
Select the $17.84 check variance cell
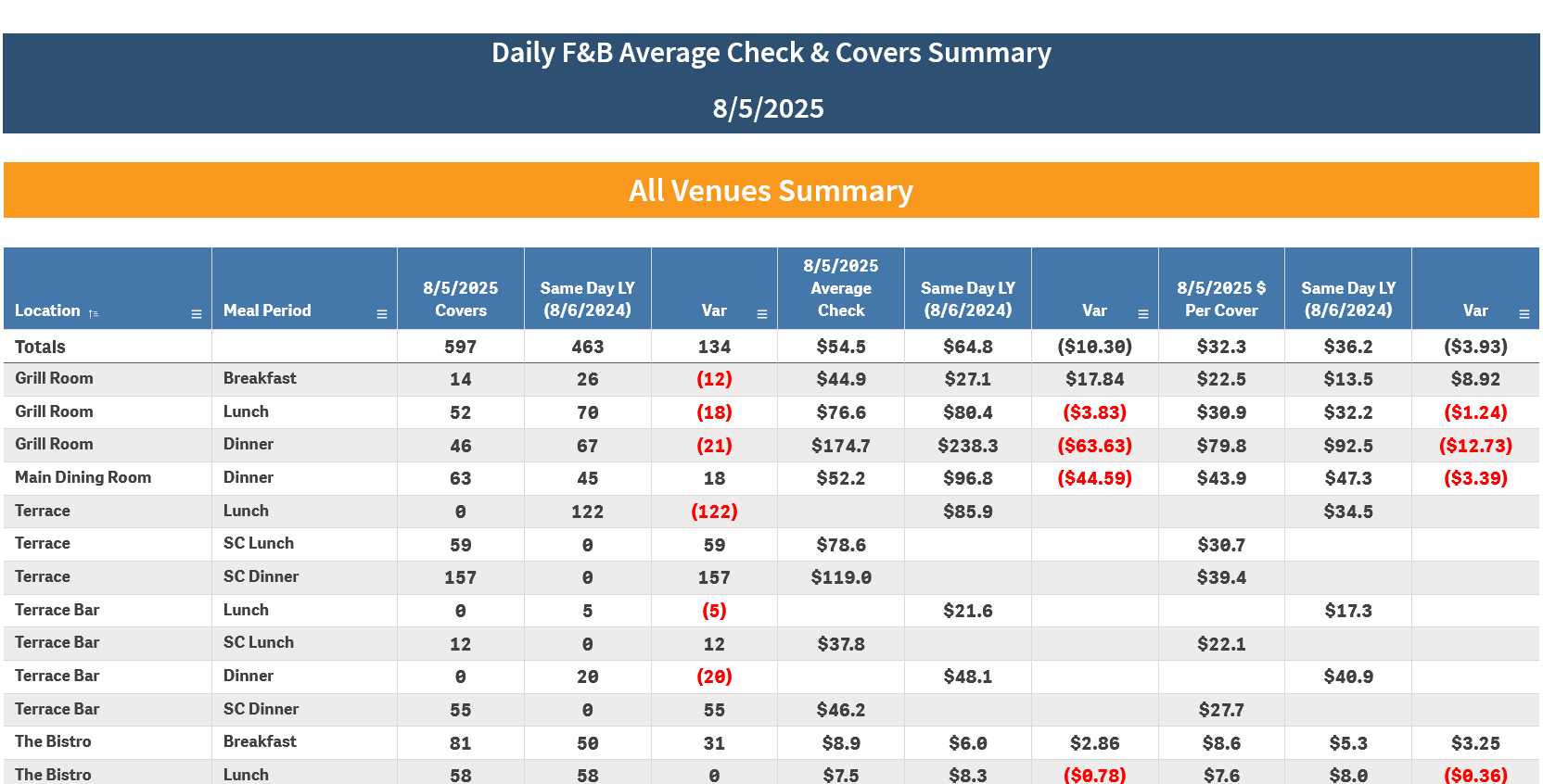pyautogui.click(x=1095, y=379)
